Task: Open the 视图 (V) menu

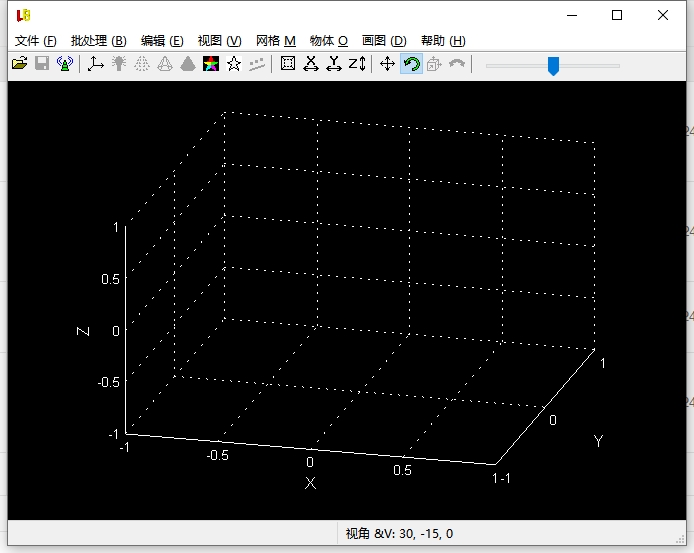Action: 220,41
